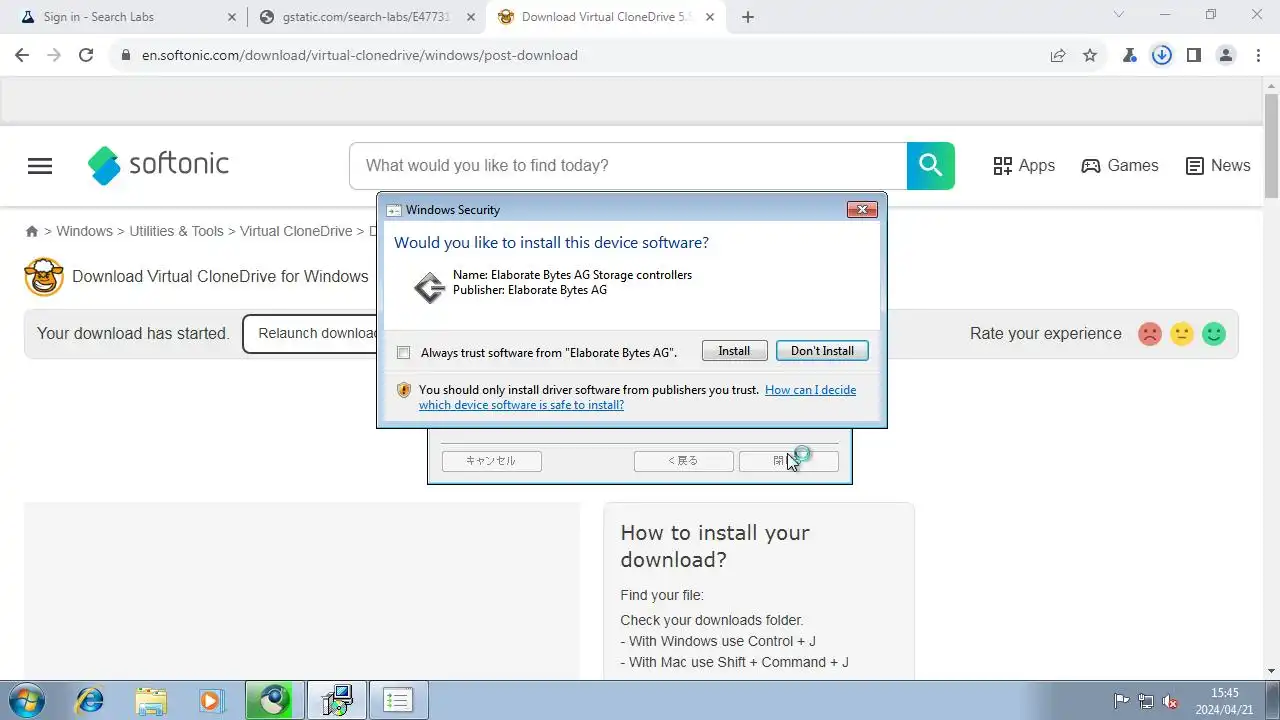Screen dimensions: 1280x720
Task: Bookmark this page with star
Action: coord(1090,55)
